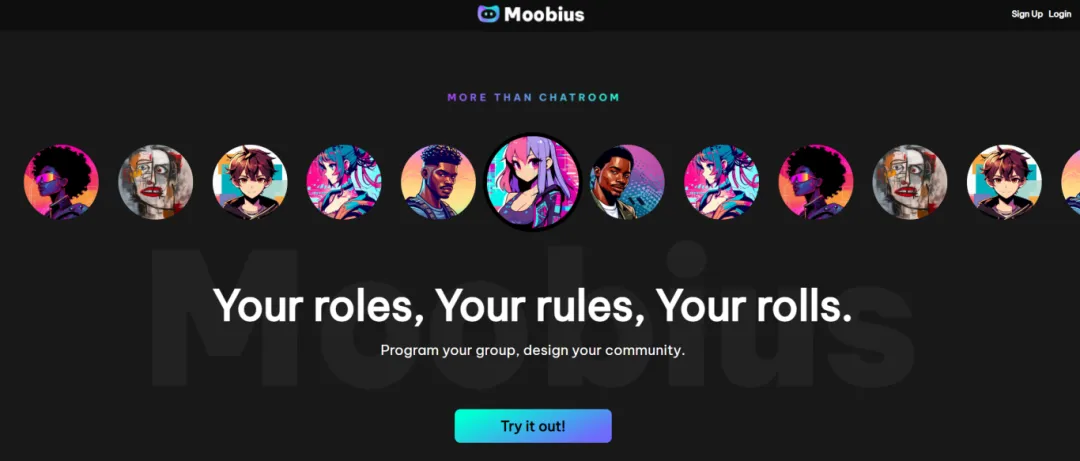Screen dimensions: 1080x461
Task: Click the Program your group subtitle text
Action: 533,350
